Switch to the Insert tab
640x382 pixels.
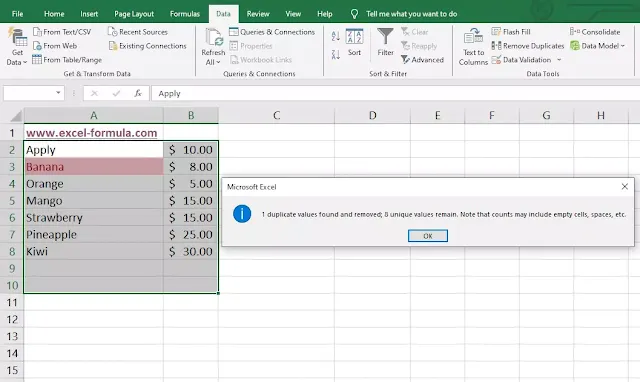89,14
